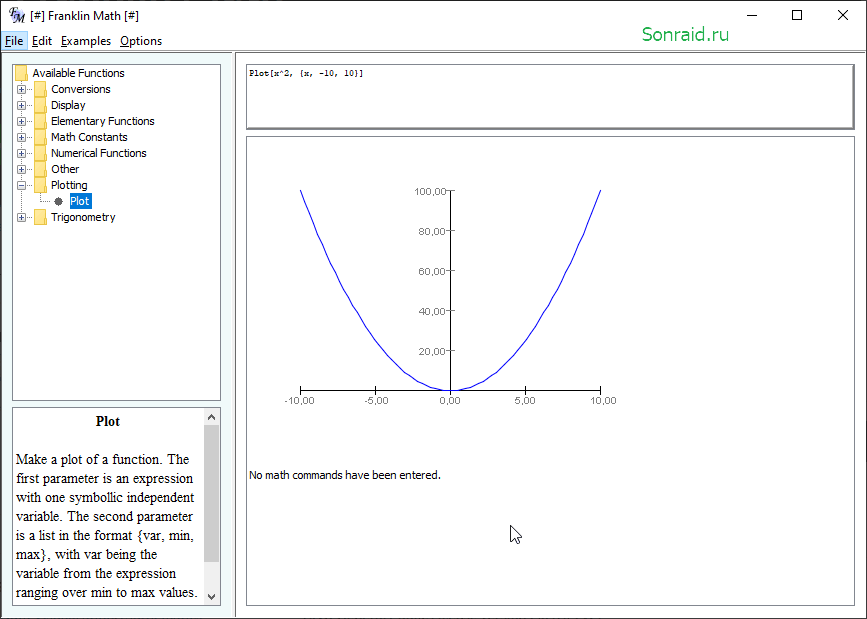Open the File menu
The image size is (867, 619).
[14, 41]
